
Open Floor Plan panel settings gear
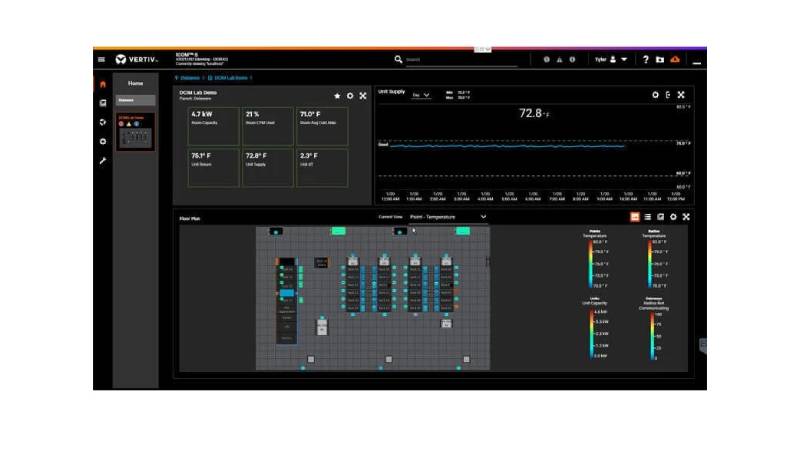tap(673, 217)
